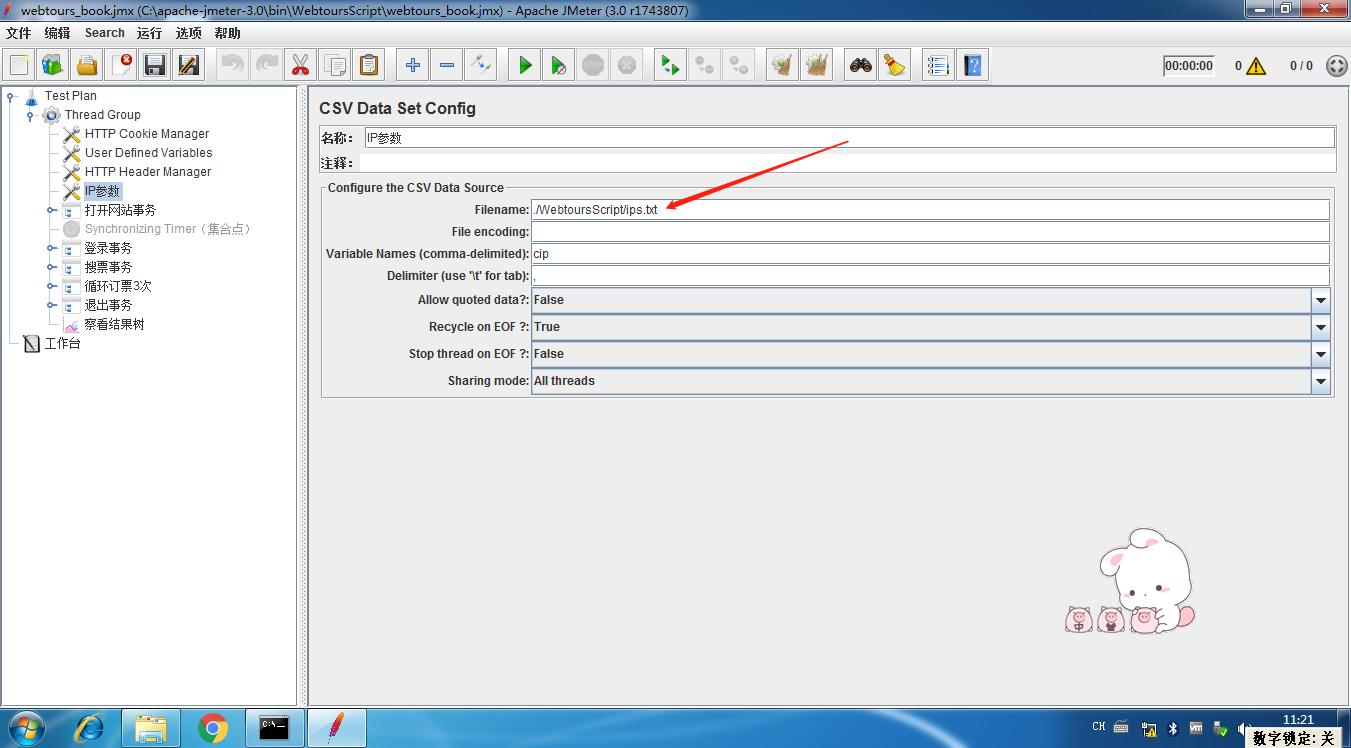Click the Clear icon with single broom
The height and width of the screenshot is (748, 1351).
[x=782, y=66]
